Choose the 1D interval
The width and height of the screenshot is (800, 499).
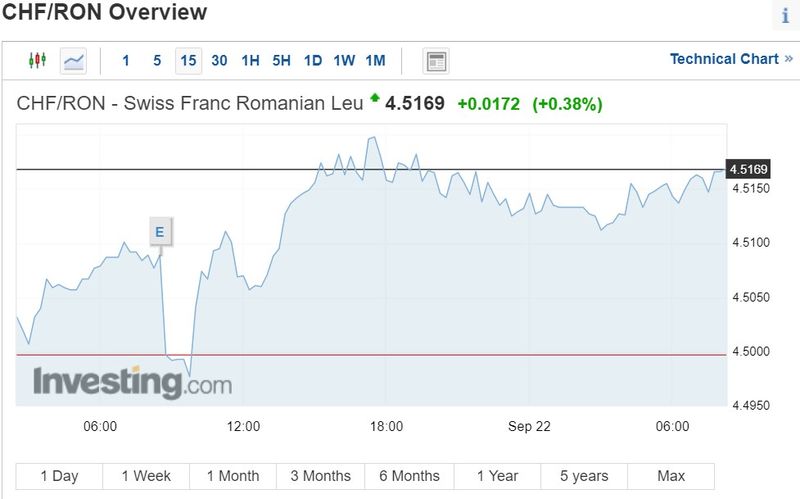point(313,61)
